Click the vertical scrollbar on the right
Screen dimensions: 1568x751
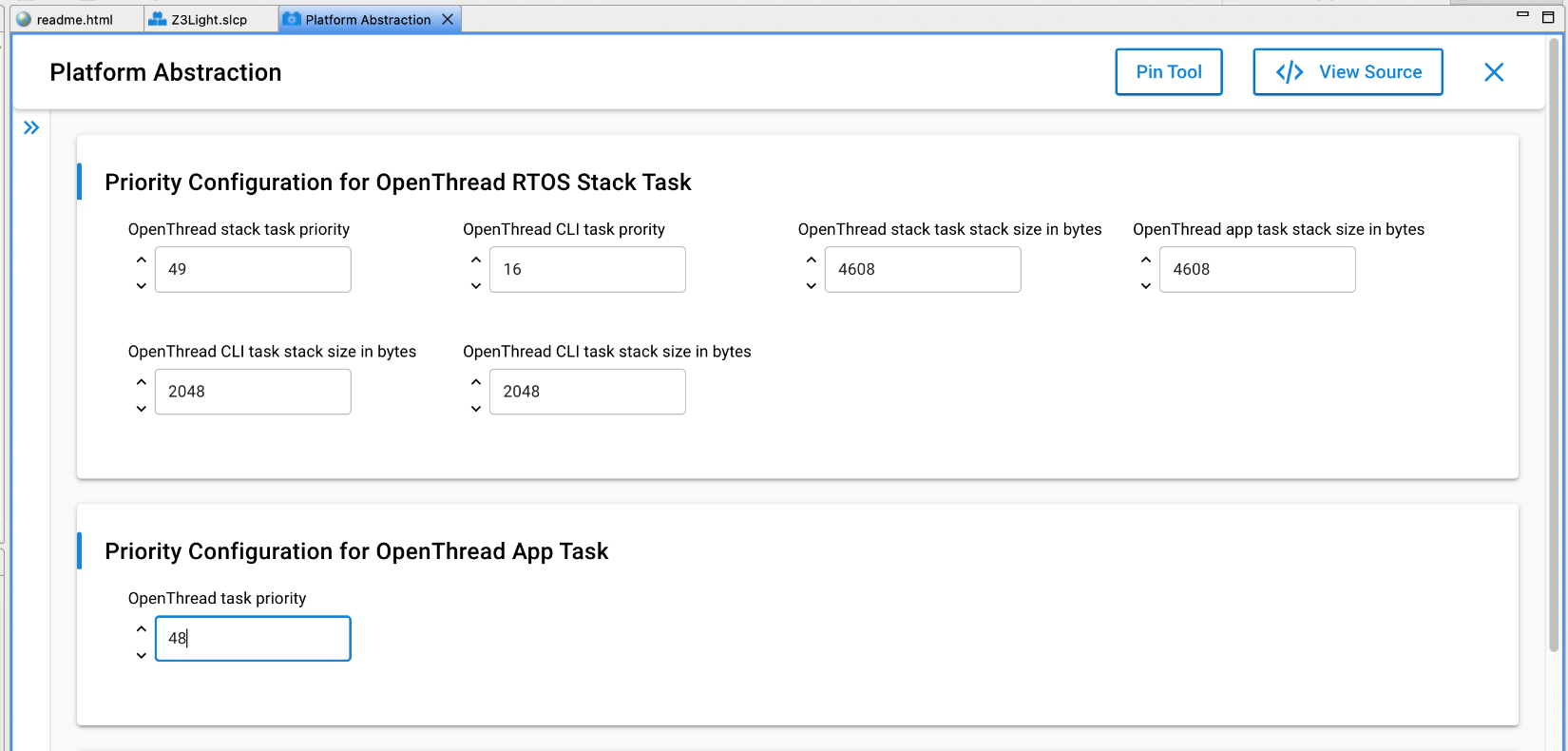[1555, 342]
